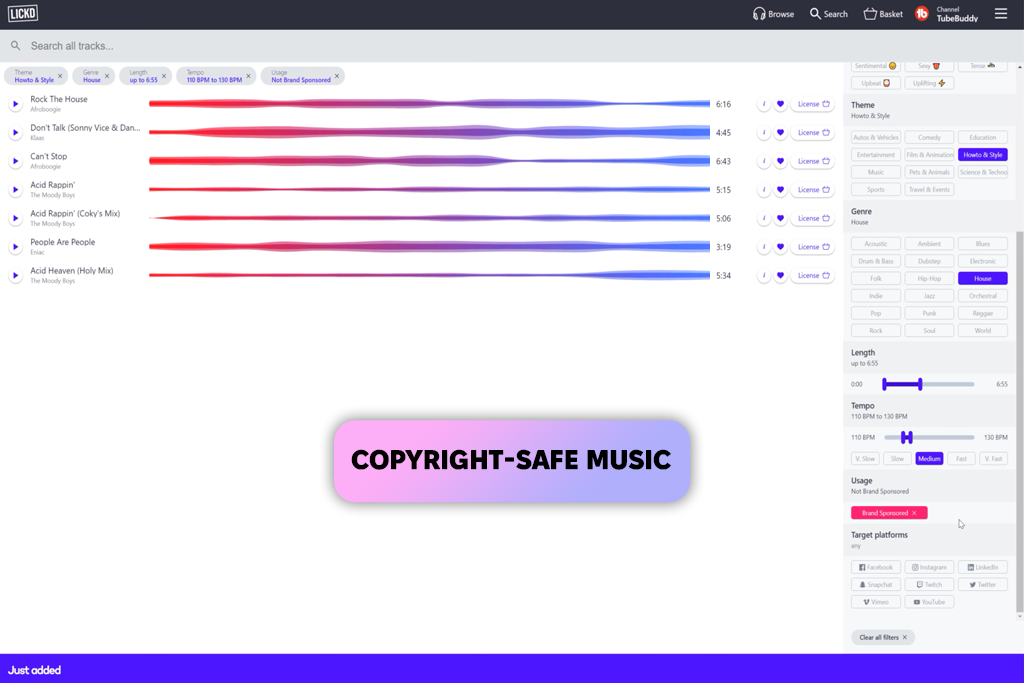Show info for Rock The House

(x=764, y=104)
